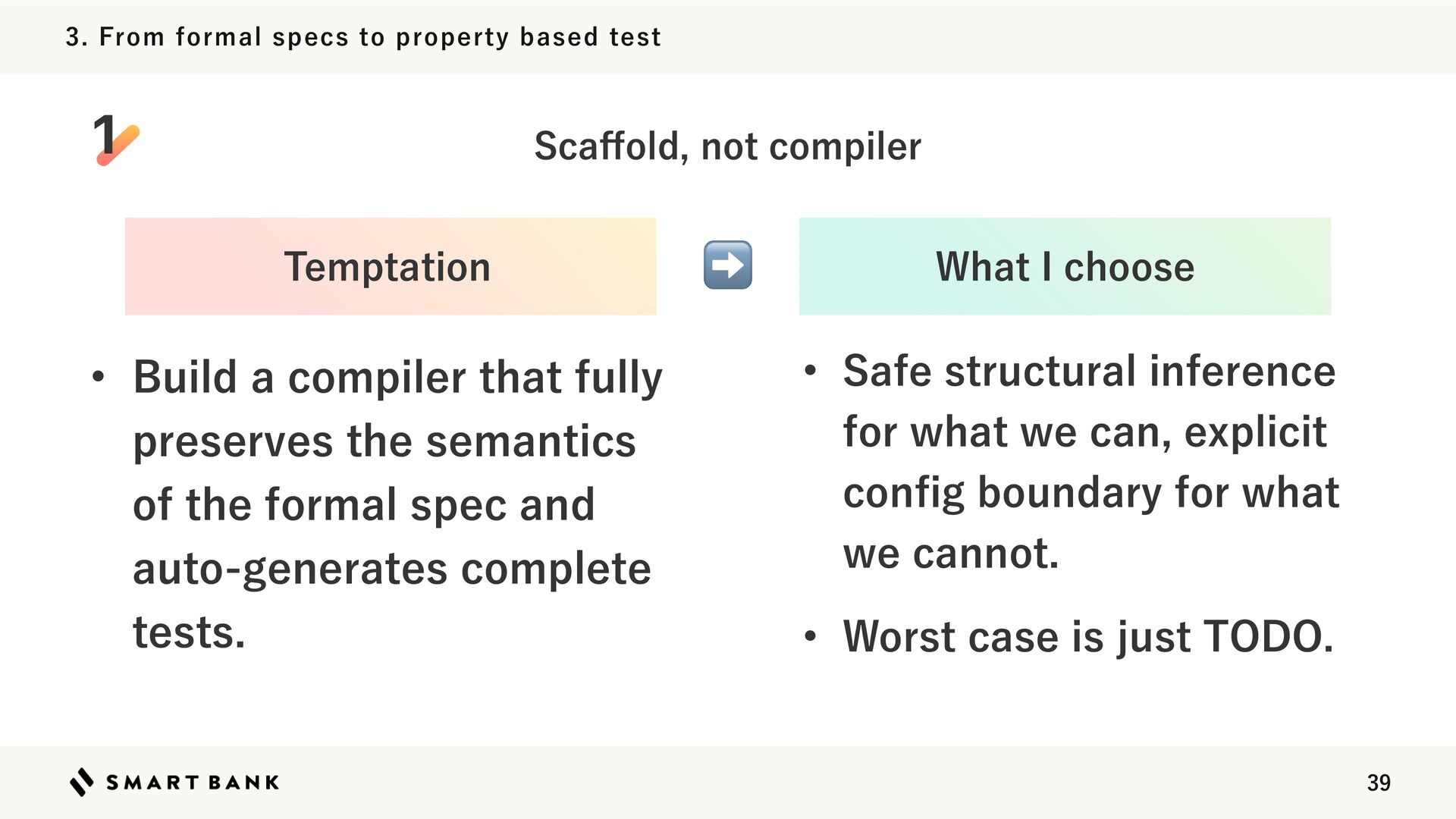Click the line "auto-generates complete"
Screen dimensions: 1456x819
tap(391, 569)
